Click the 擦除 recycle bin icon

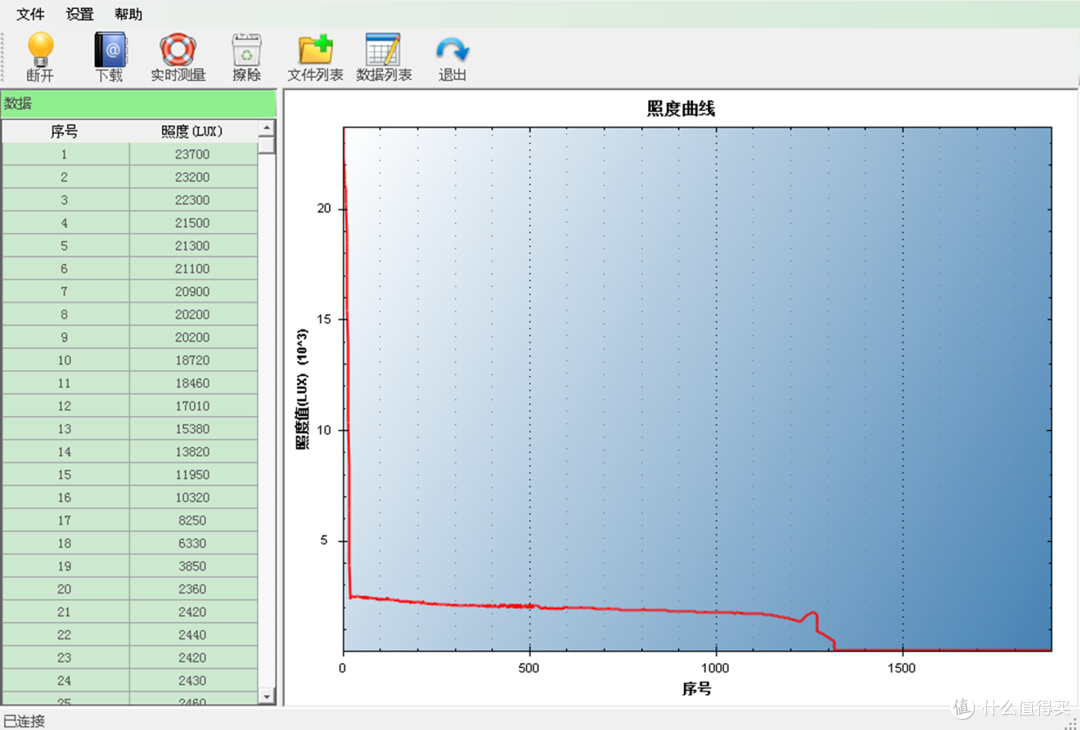click(x=246, y=50)
